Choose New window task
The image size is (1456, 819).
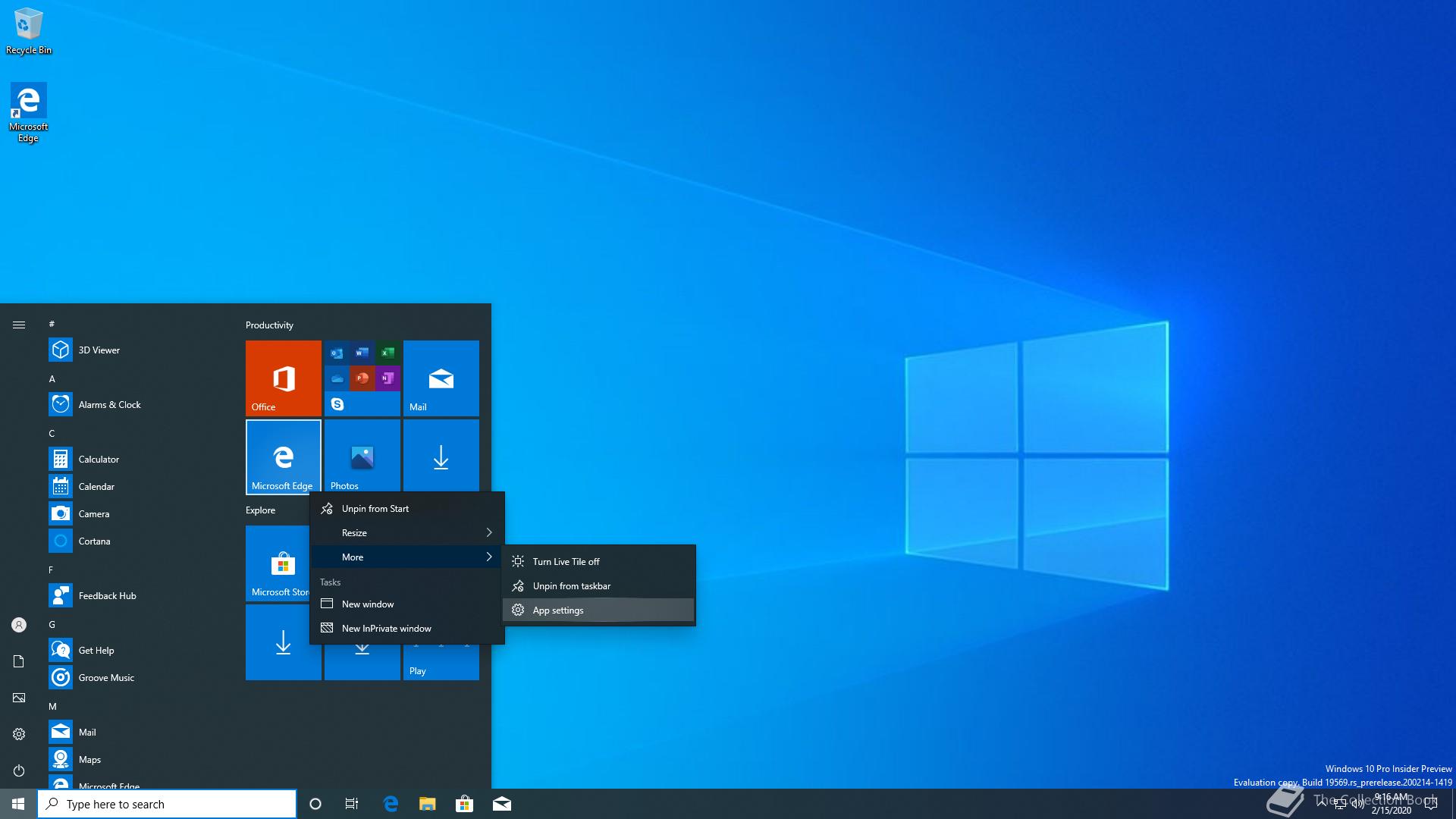coord(407,604)
